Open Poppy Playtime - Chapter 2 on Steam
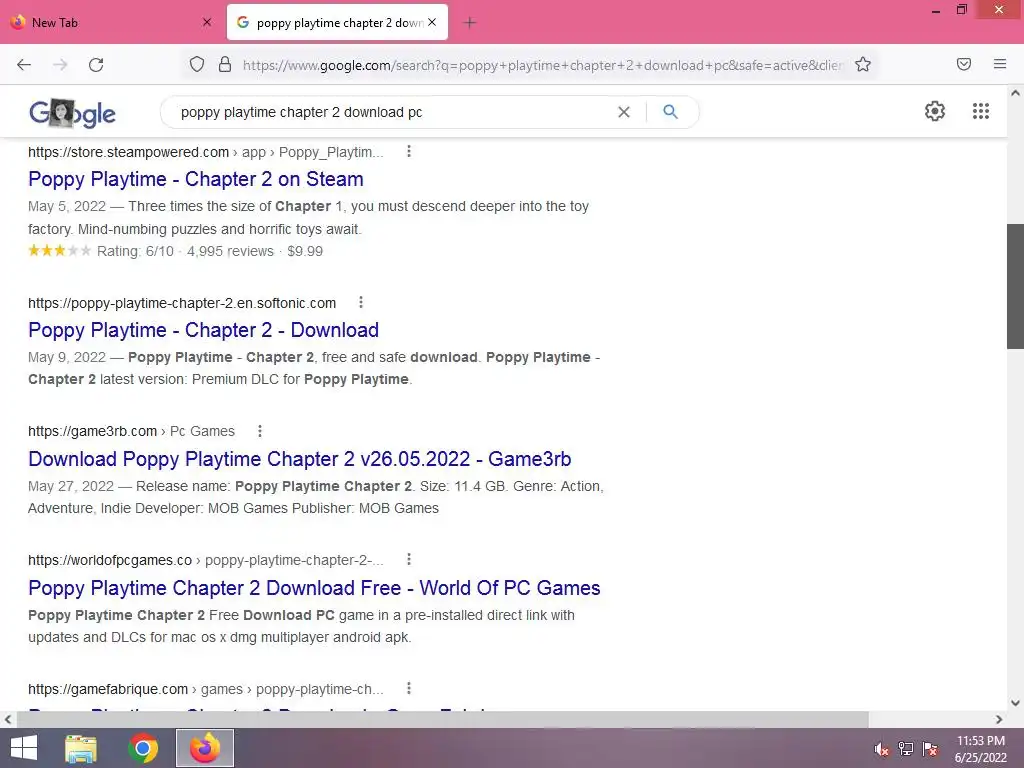This screenshot has width=1024, height=768. click(x=196, y=179)
